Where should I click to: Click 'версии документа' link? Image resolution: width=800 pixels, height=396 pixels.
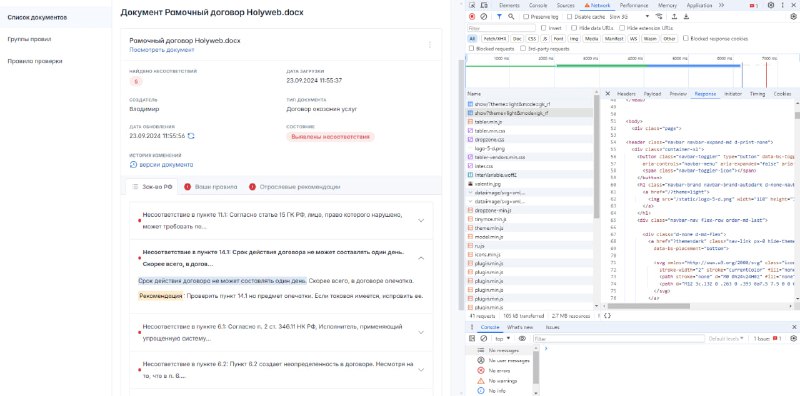[x=161, y=165]
